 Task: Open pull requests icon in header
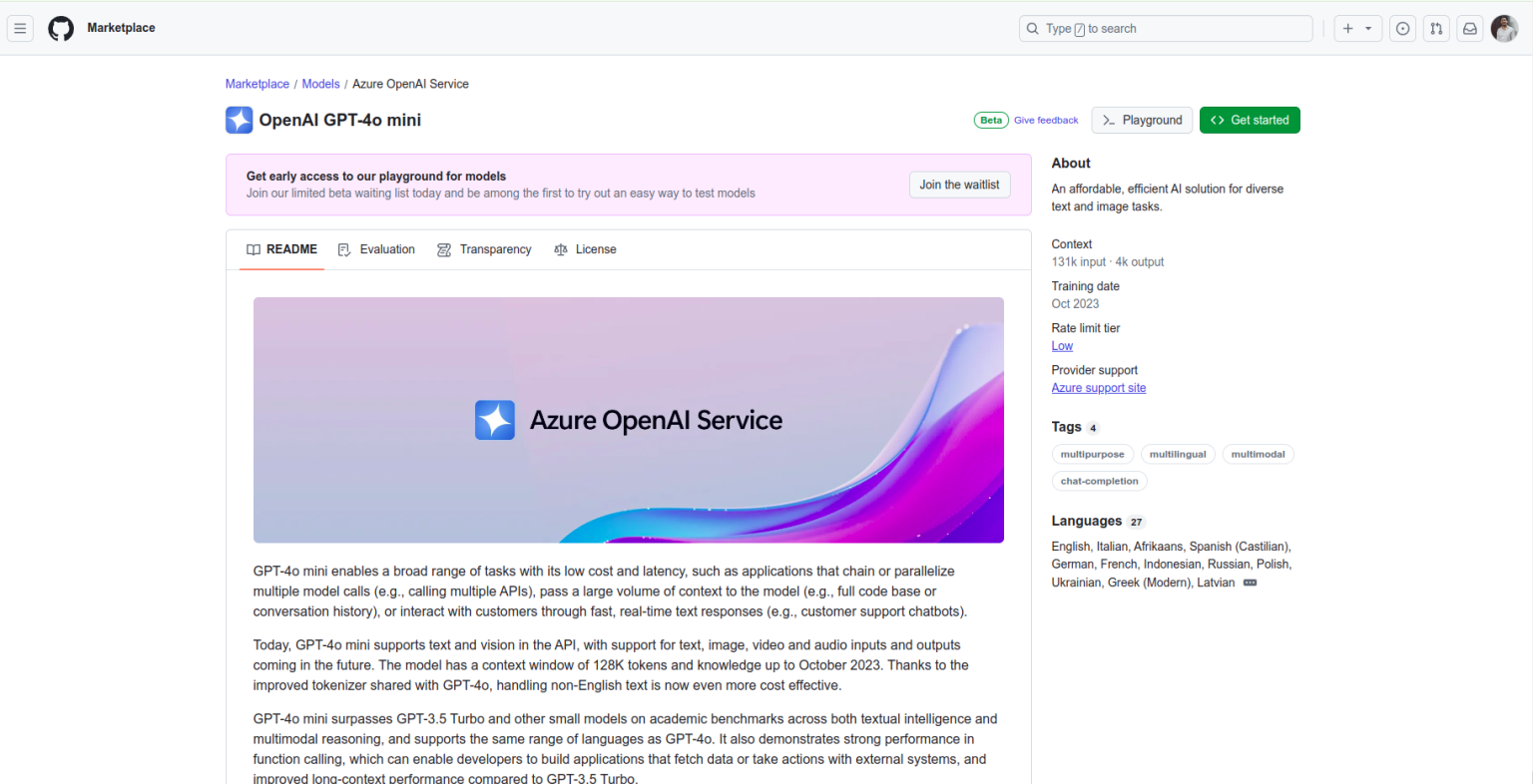click(1436, 29)
